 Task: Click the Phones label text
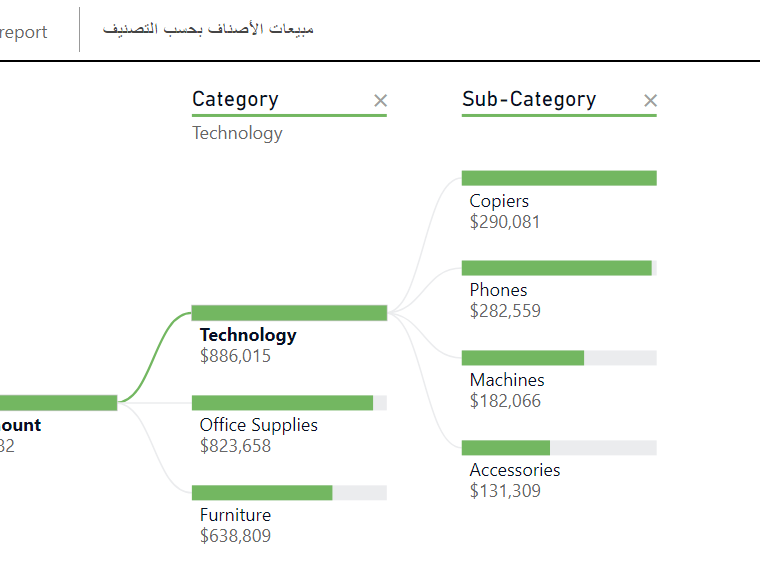click(498, 290)
